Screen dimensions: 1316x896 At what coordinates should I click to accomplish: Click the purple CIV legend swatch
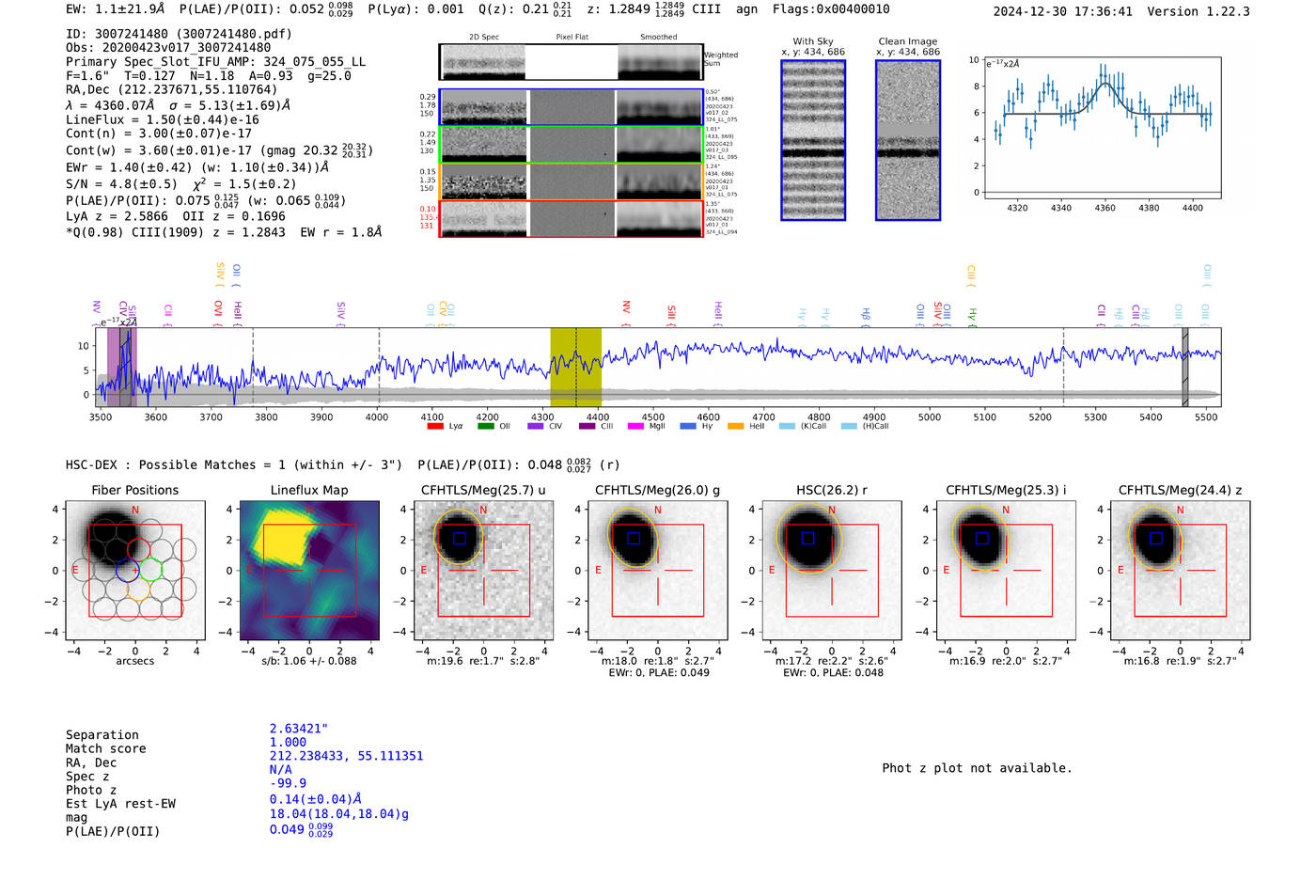[536, 426]
